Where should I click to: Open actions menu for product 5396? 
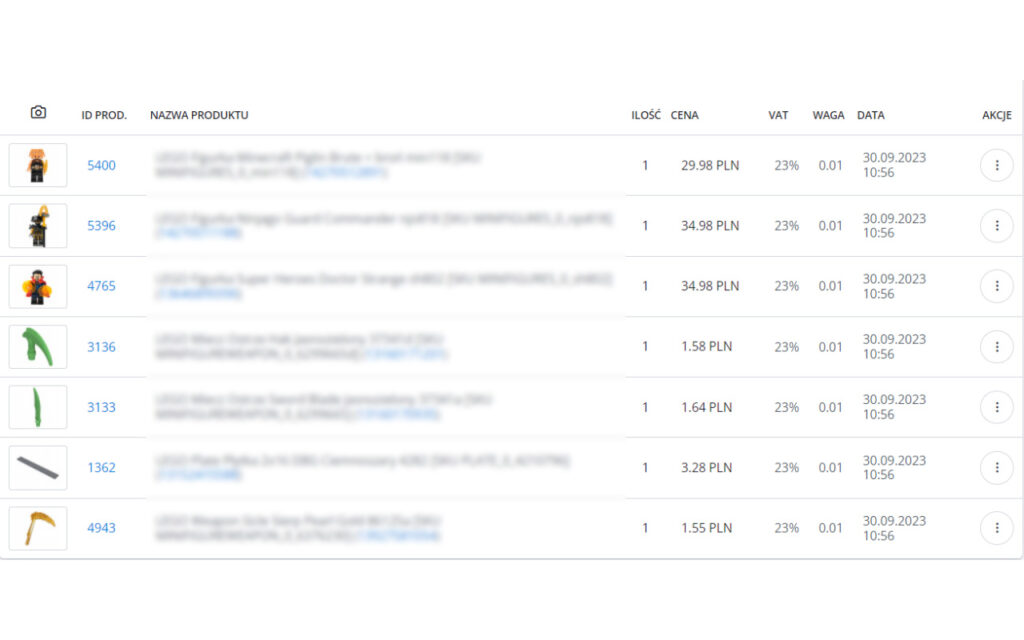[x=996, y=226]
